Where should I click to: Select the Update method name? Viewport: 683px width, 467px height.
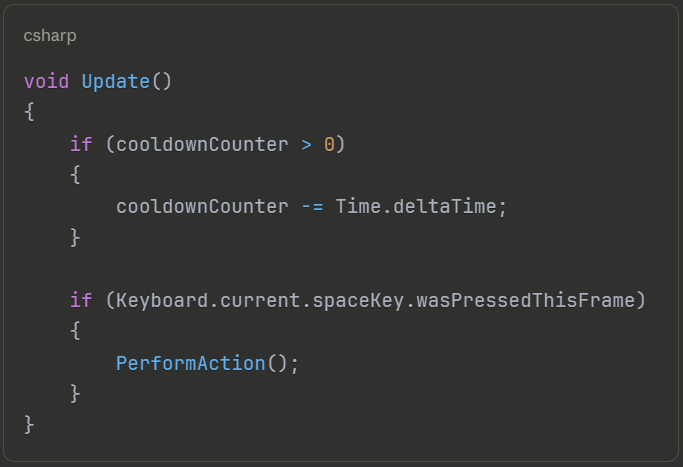click(115, 81)
